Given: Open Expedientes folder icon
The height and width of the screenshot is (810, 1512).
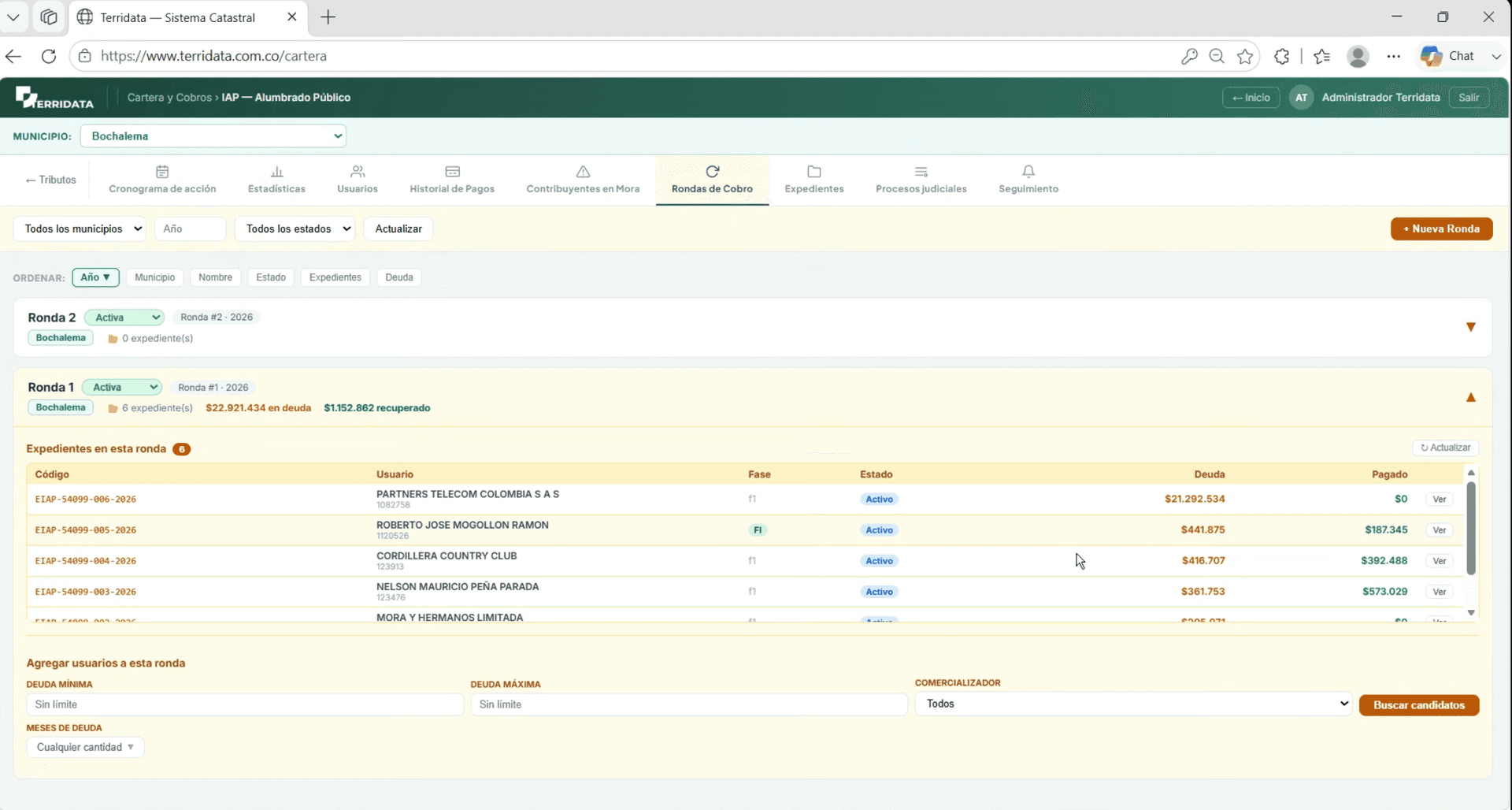Looking at the screenshot, I should click(814, 172).
